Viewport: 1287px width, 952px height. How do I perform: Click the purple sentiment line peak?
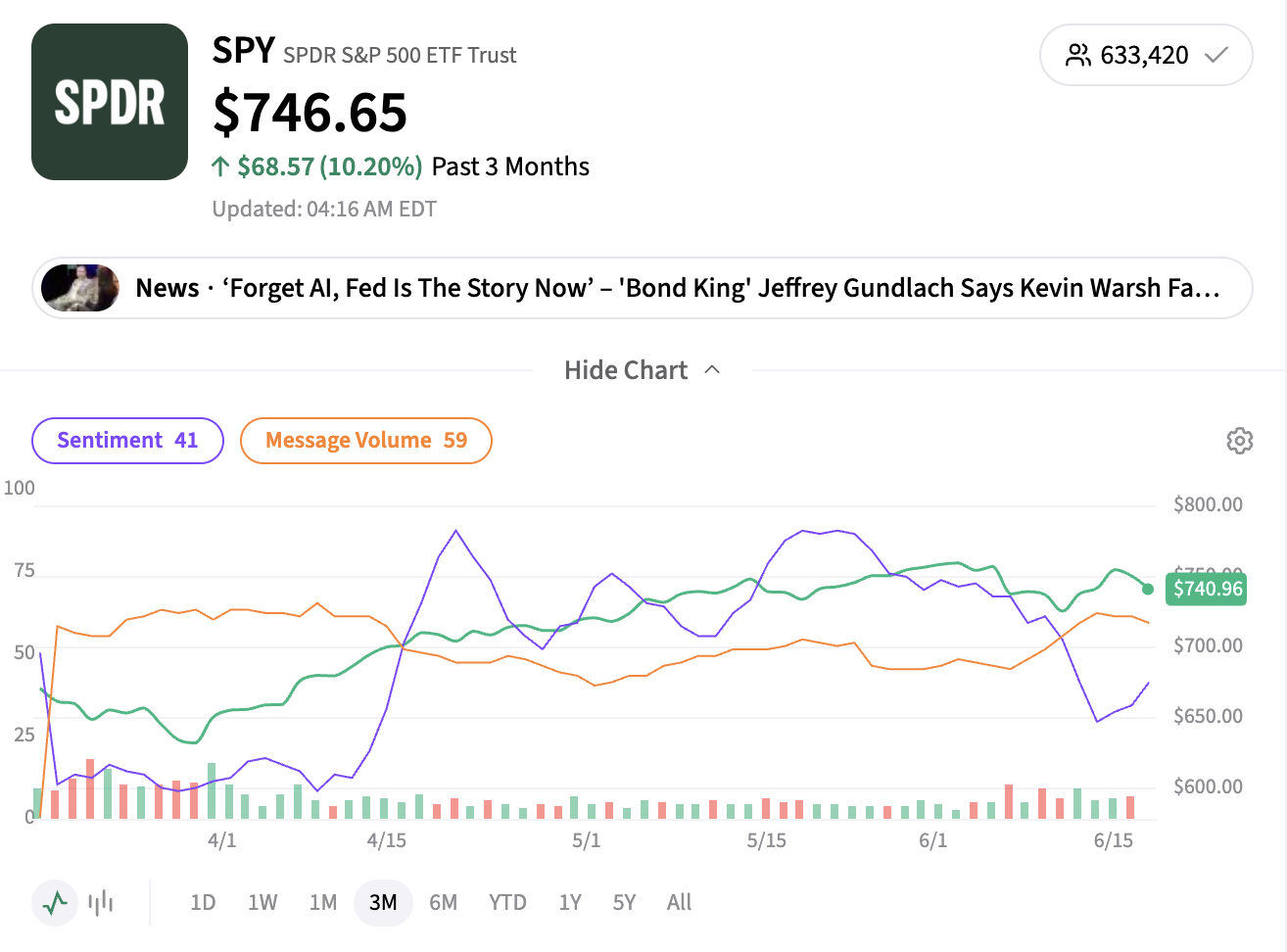(456, 531)
